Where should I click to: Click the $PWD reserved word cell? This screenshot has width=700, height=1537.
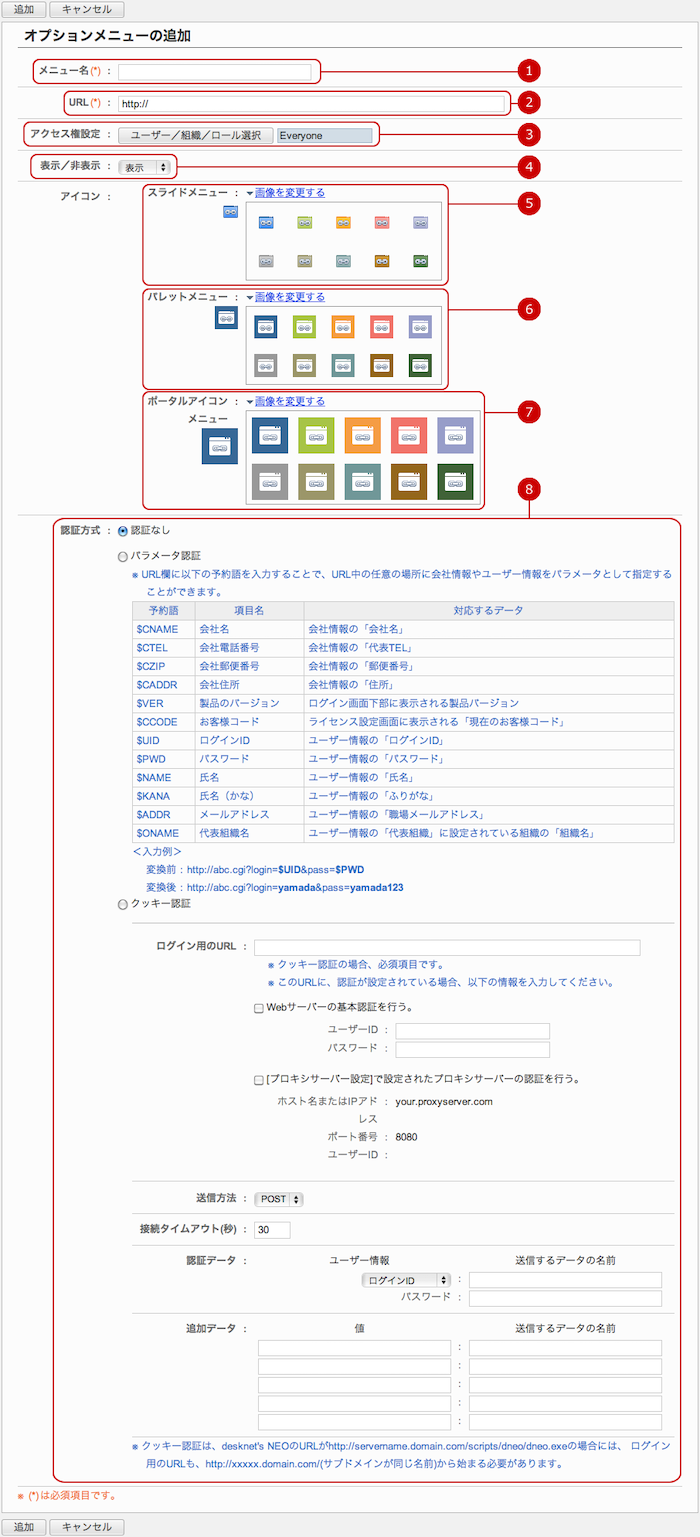[164, 759]
